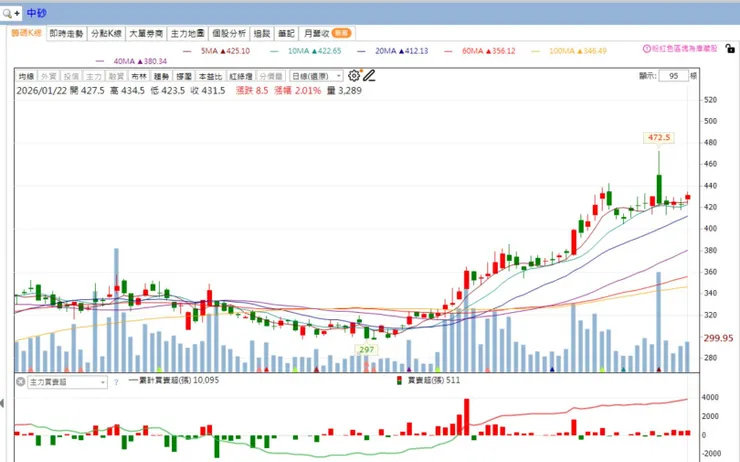This screenshot has width=740, height=462.
Task: Toggle 投信 overlay button
Action: (x=71, y=76)
